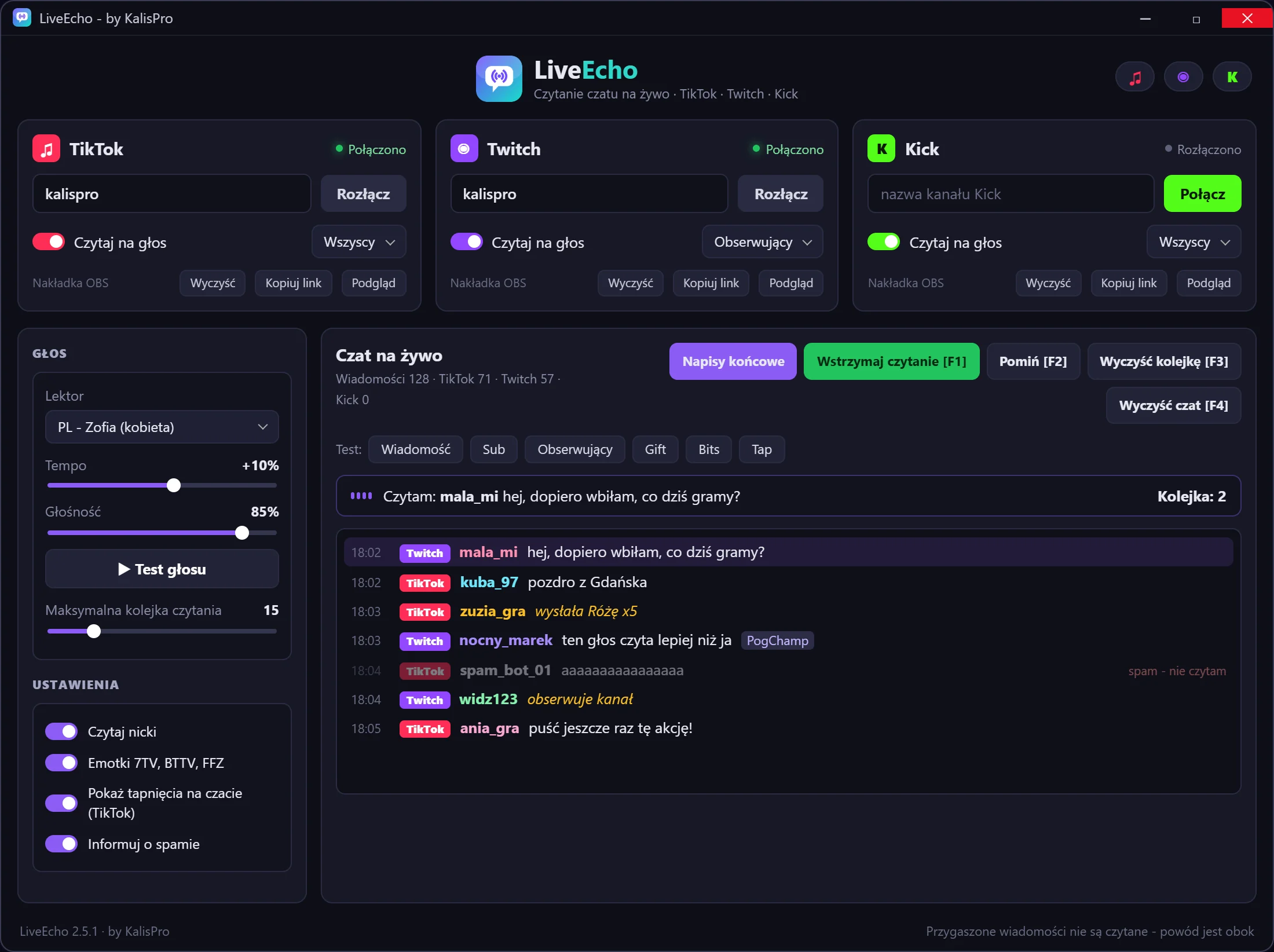Disable the Czytaj nicki setting
Image resolution: width=1274 pixels, height=952 pixels.
point(61,732)
